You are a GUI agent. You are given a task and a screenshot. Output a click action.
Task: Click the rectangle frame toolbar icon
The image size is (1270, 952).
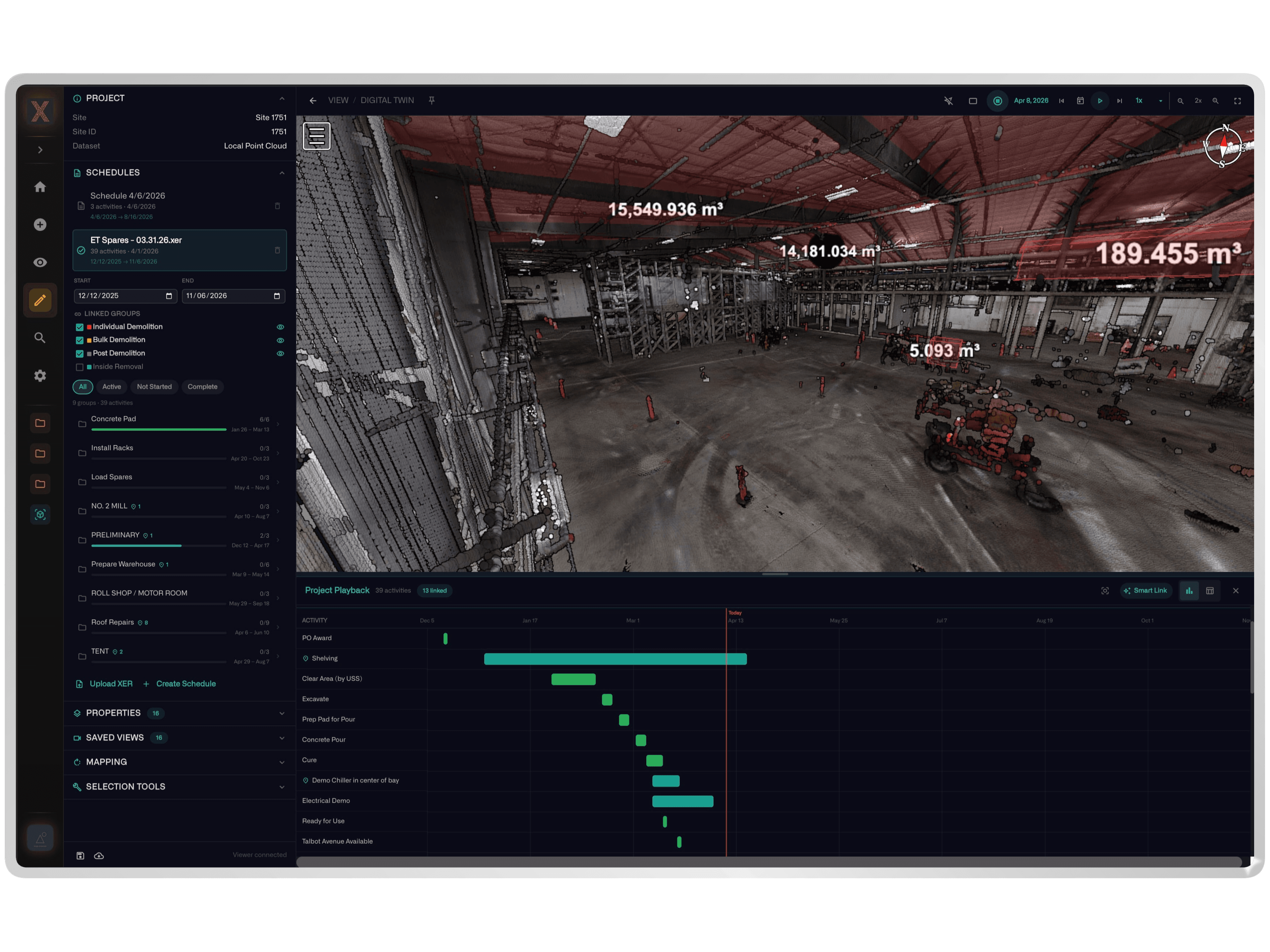(973, 101)
